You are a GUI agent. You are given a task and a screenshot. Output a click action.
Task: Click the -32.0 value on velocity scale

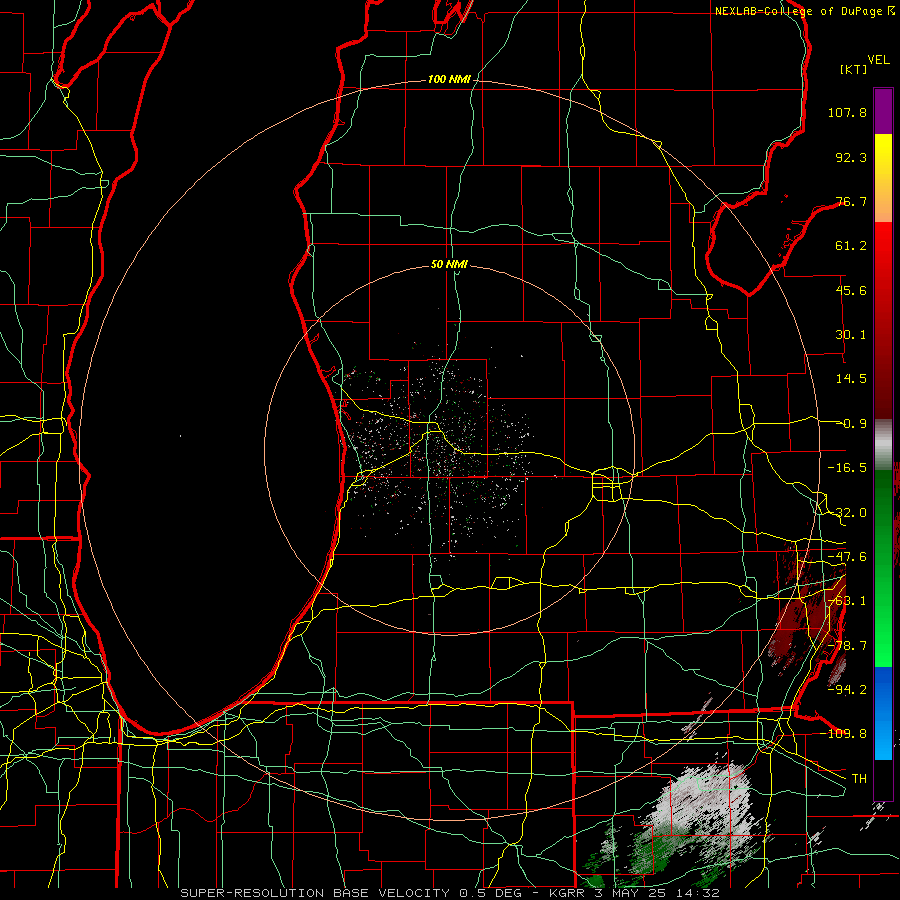[x=847, y=513]
